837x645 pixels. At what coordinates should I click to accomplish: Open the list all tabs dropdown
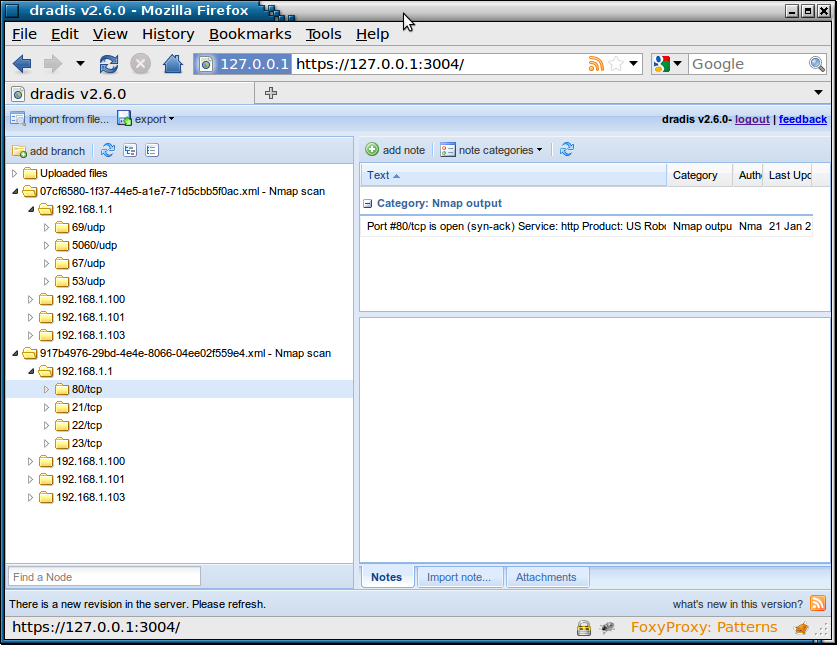point(818,92)
